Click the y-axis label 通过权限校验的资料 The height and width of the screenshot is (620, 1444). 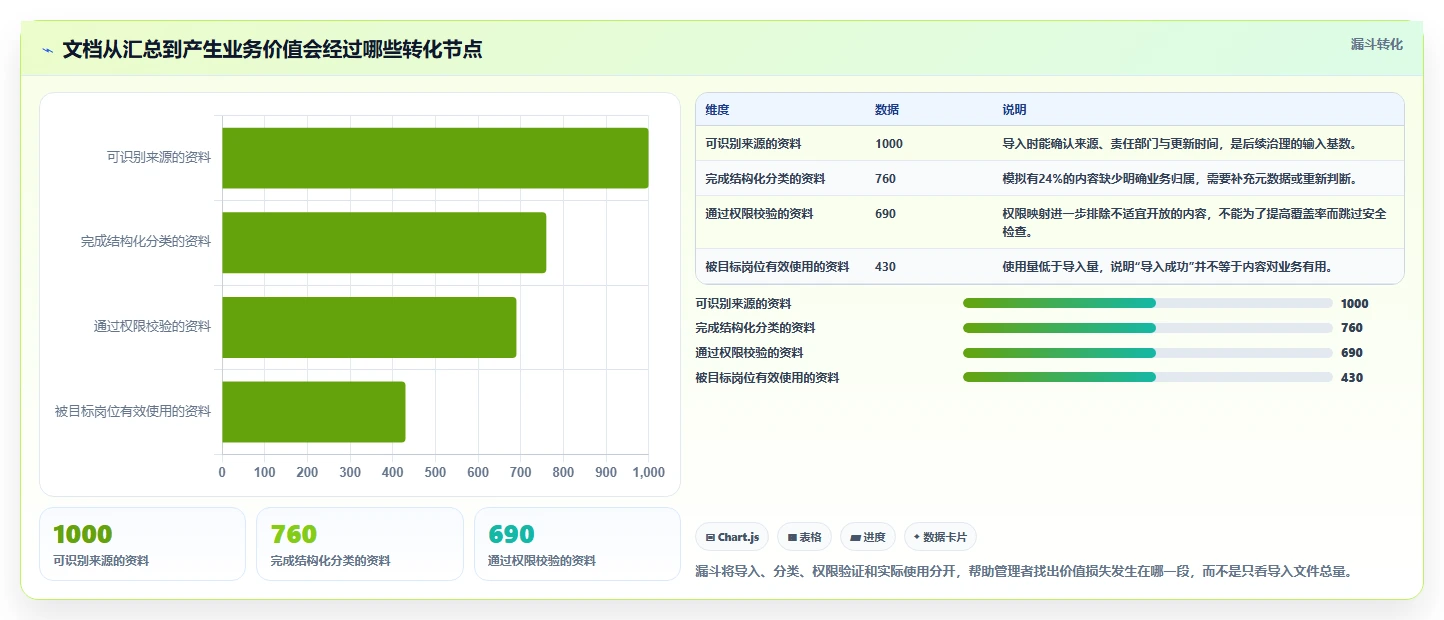tap(153, 326)
